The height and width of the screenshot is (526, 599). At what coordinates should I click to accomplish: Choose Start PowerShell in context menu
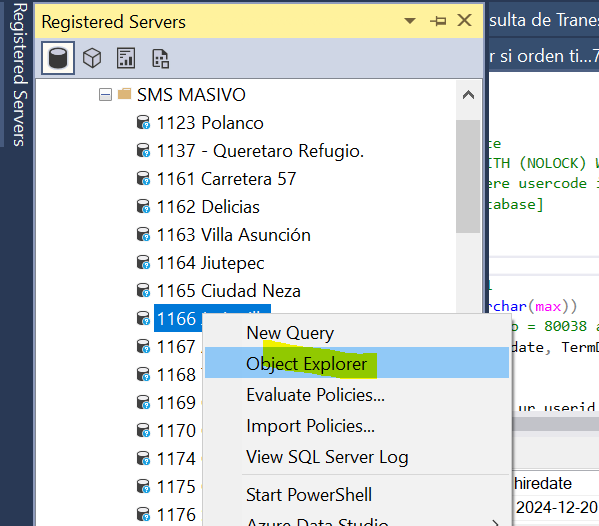(x=357, y=495)
